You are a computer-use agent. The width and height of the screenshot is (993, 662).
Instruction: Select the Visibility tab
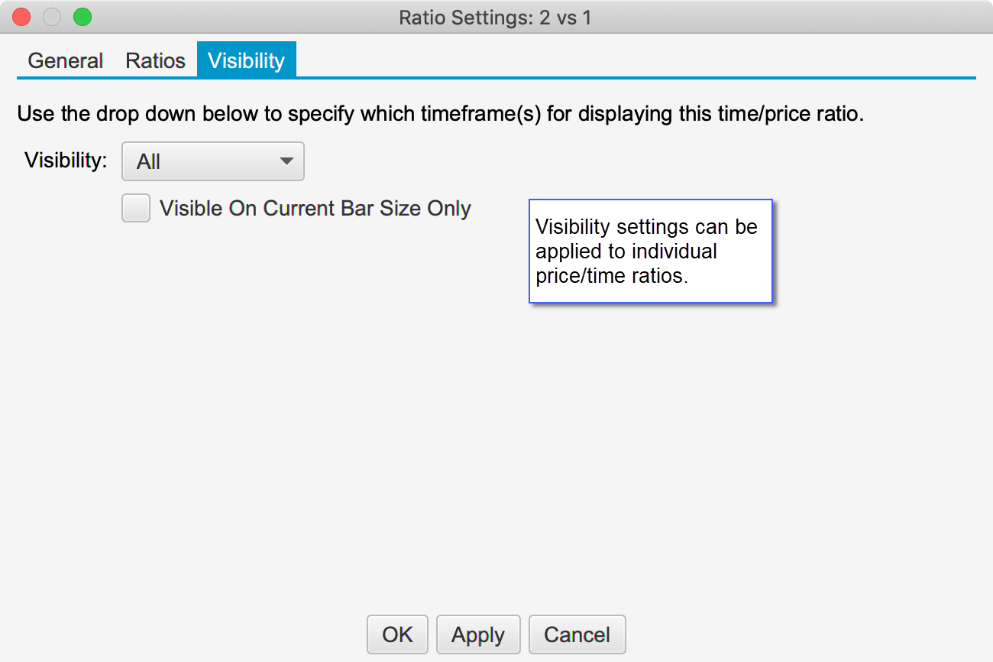point(246,61)
